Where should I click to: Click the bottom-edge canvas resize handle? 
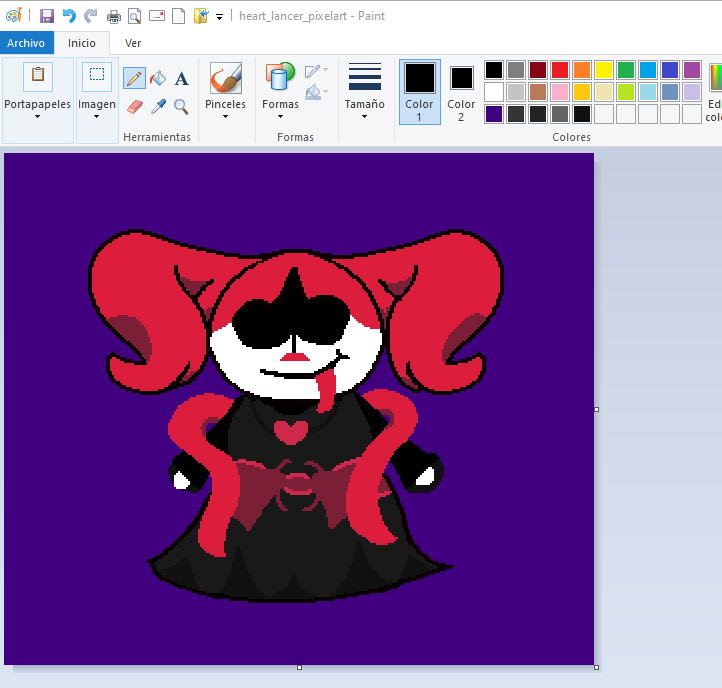(x=300, y=667)
